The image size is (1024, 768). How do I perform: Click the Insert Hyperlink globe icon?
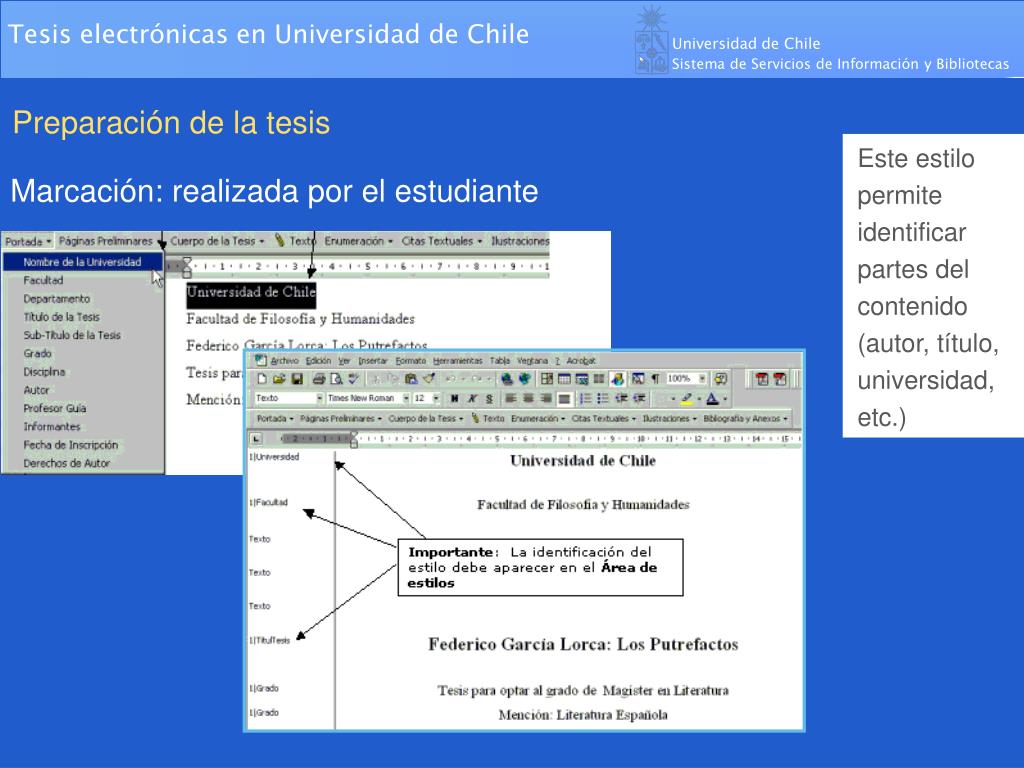click(507, 379)
